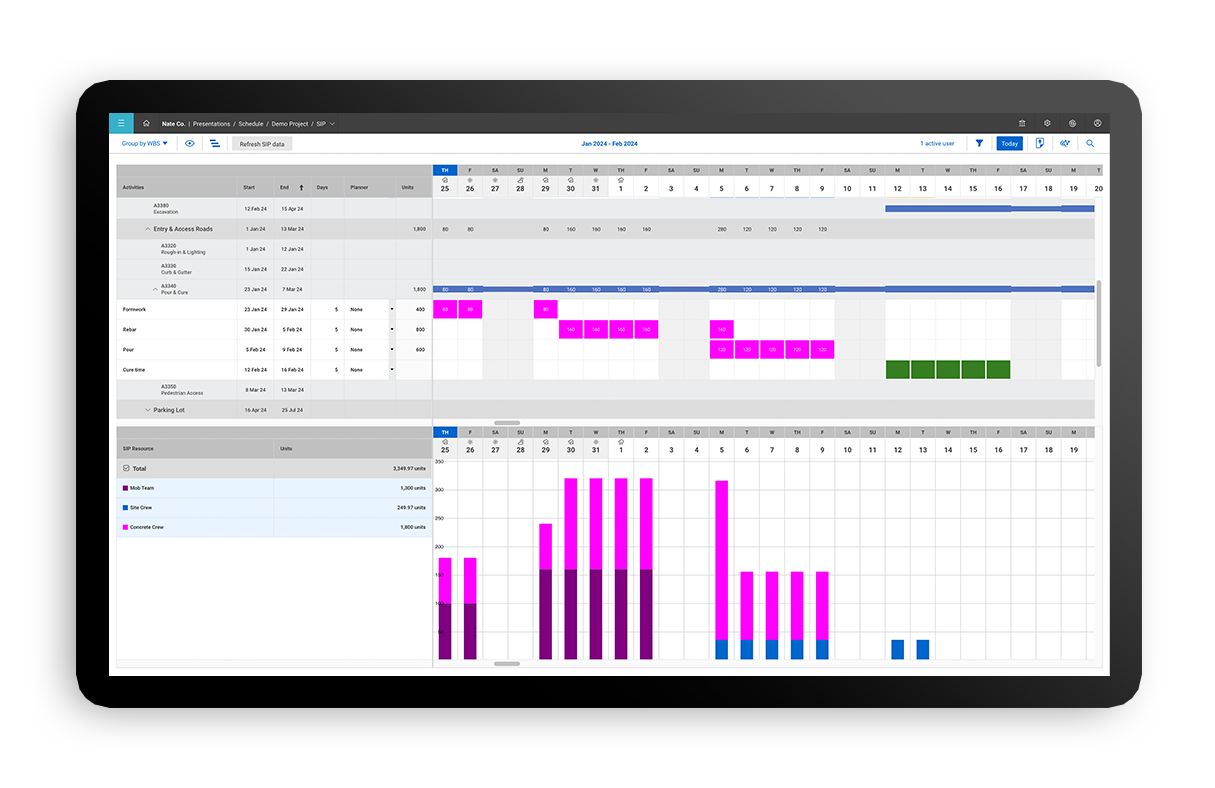The height and width of the screenshot is (788, 1215).
Task: Open the search magnifier tool
Action: tap(1090, 143)
